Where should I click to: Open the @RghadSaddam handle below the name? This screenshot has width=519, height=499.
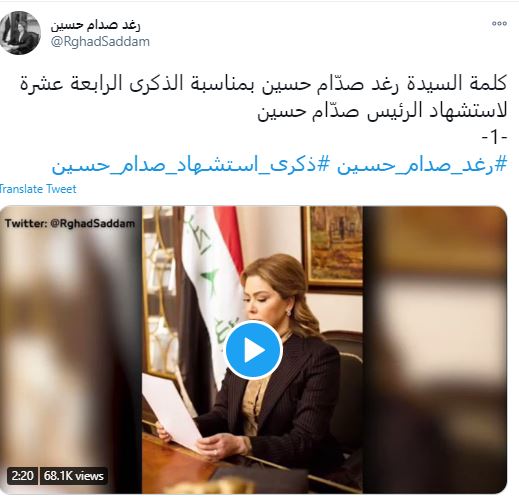click(x=100, y=42)
